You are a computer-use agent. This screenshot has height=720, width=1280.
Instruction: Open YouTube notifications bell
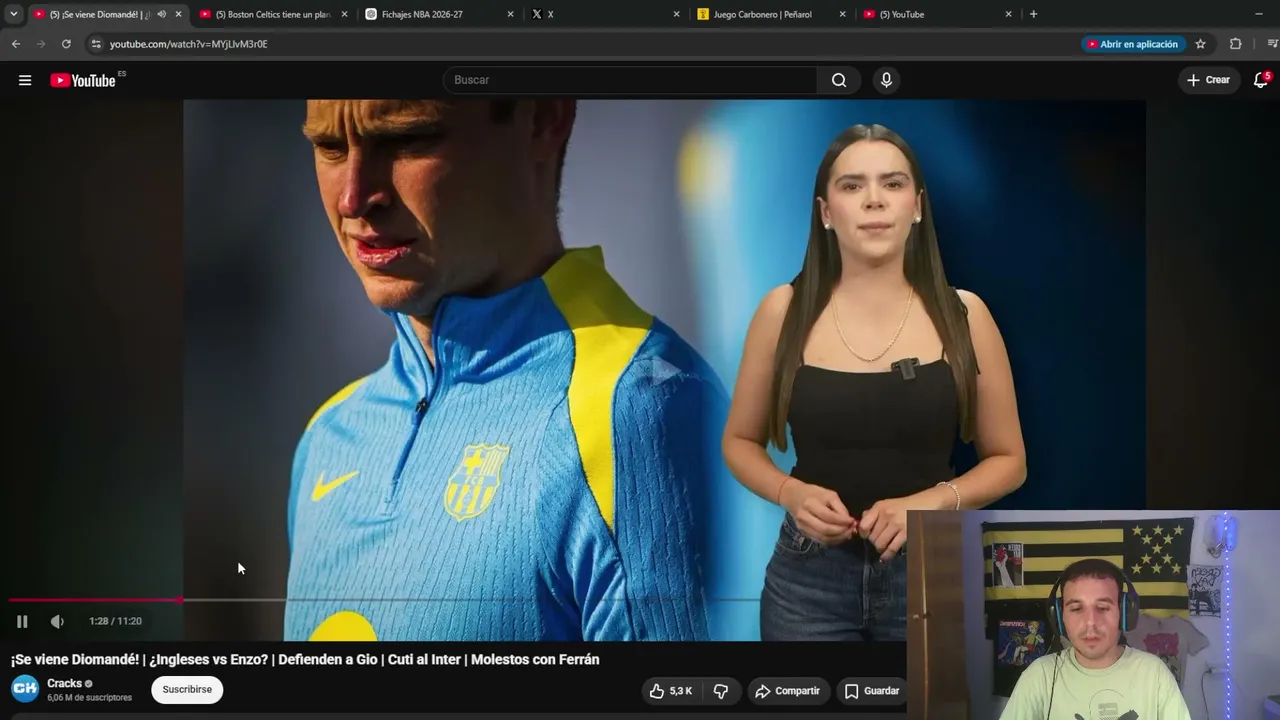(x=1261, y=80)
